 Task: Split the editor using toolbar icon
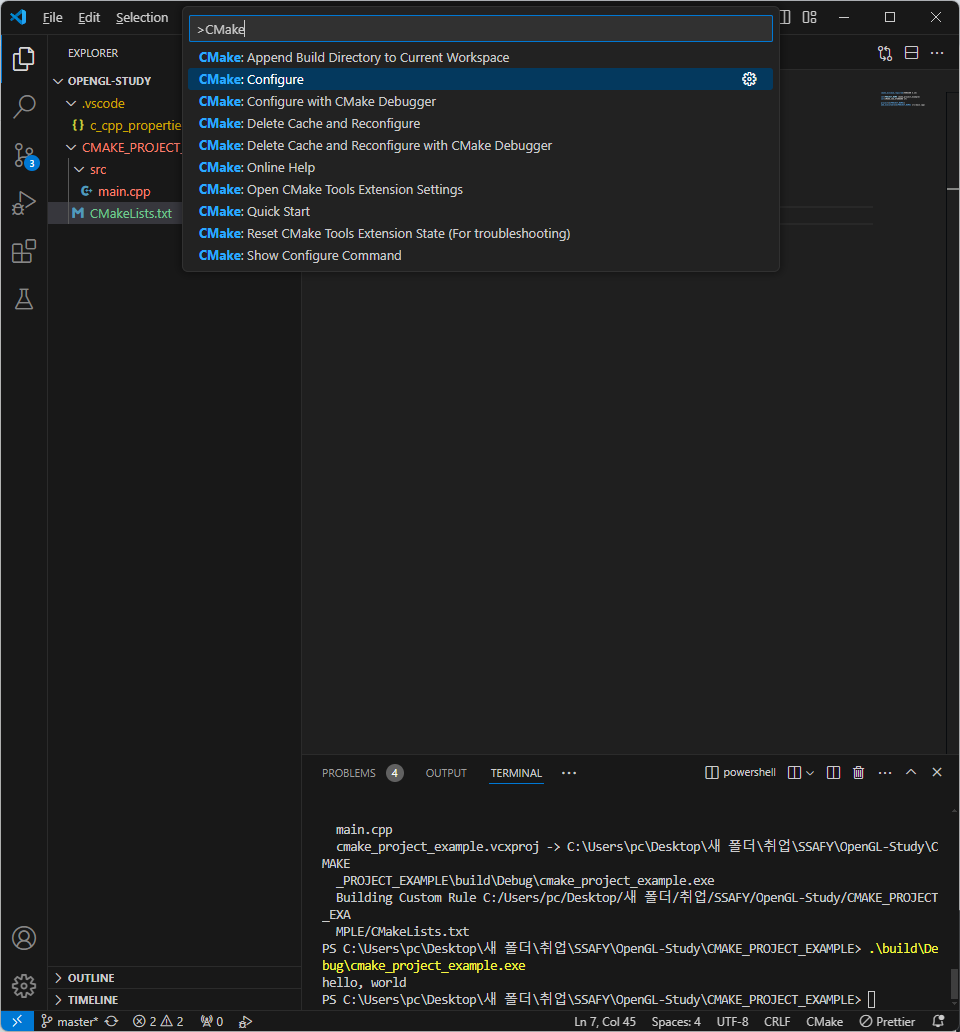pos(911,53)
